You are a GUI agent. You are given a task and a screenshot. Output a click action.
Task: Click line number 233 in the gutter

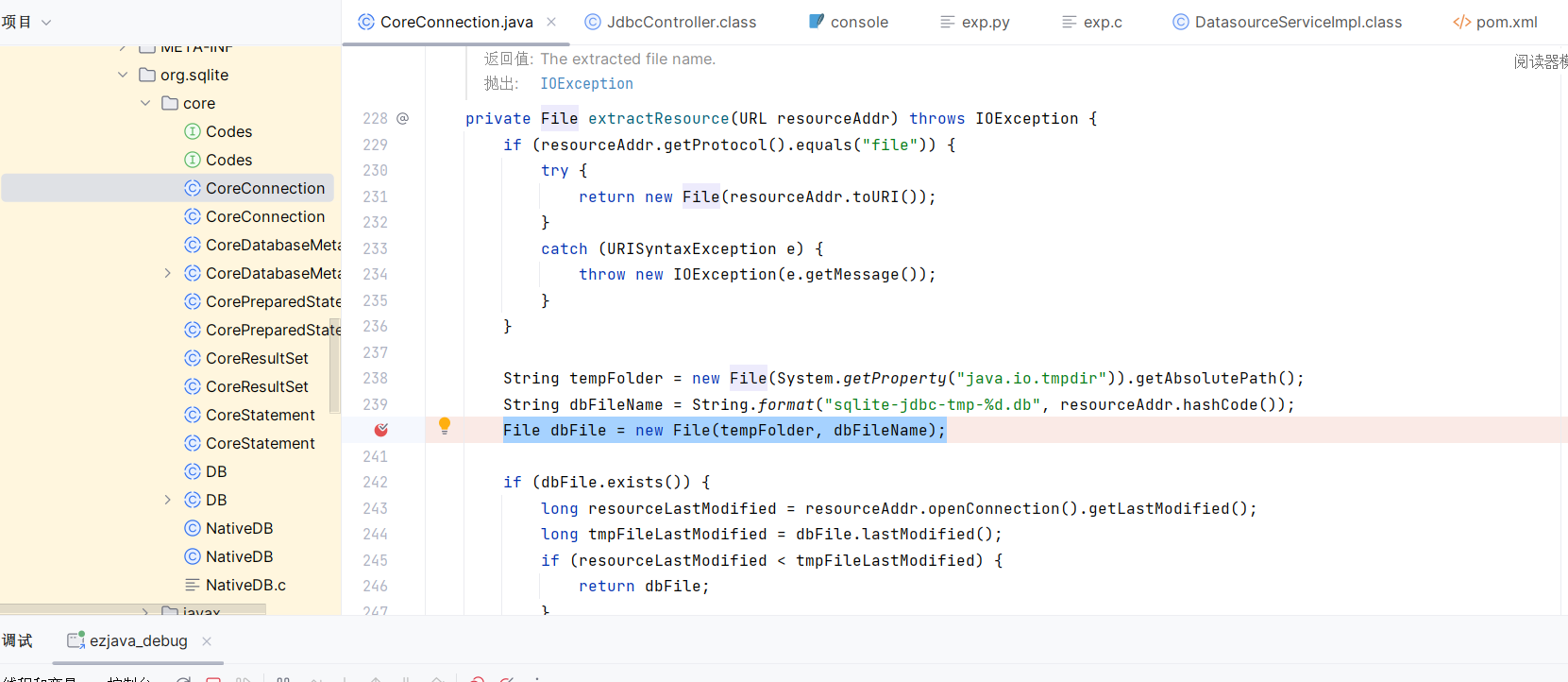376,248
